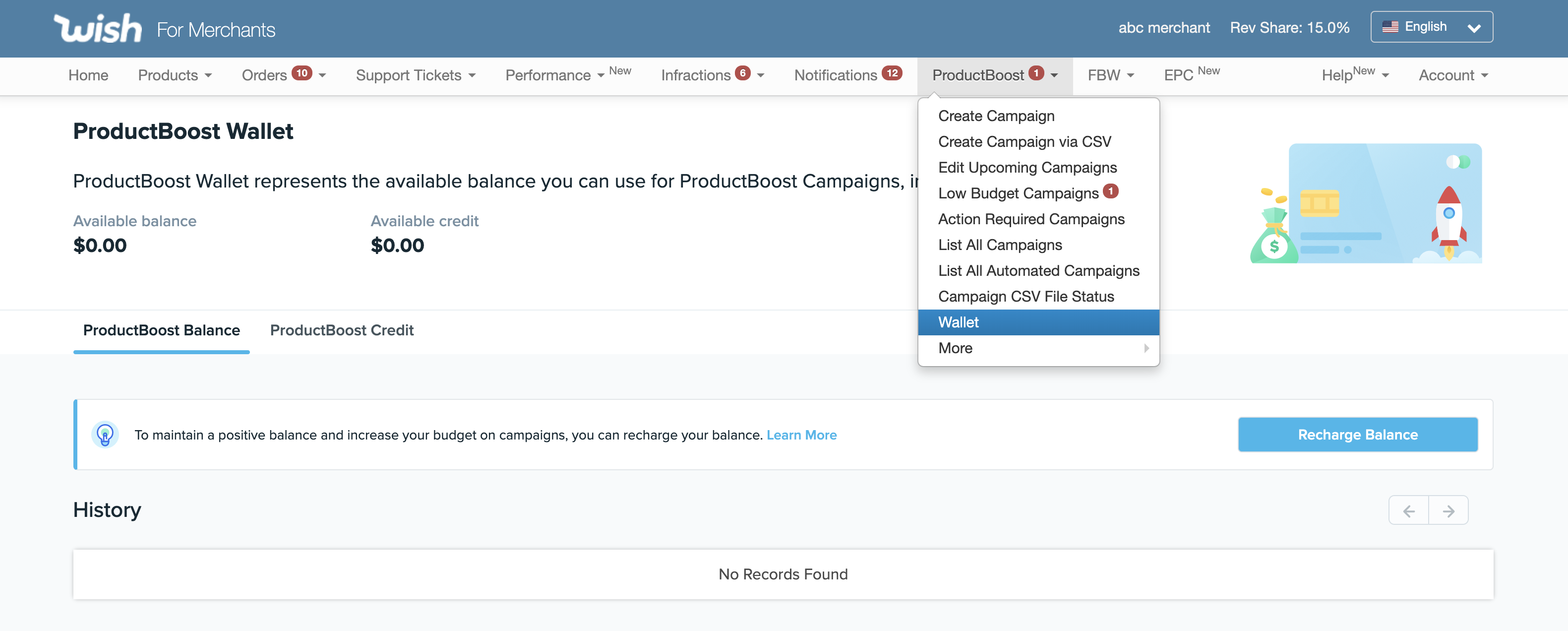
Task: Click the Notifications badge showing 12
Action: point(892,73)
